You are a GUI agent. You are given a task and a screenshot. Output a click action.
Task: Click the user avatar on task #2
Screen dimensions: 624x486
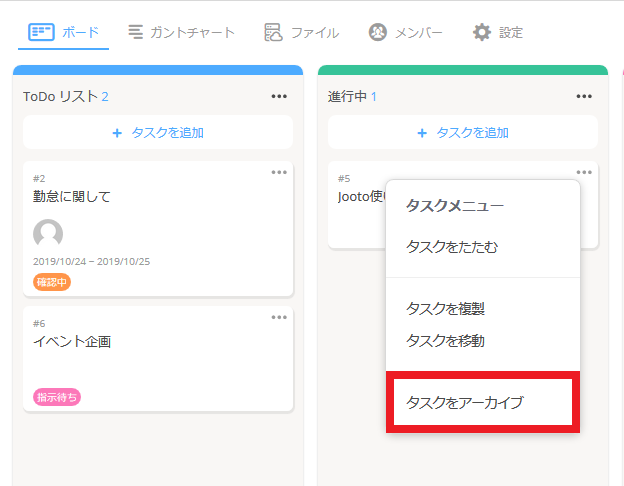[x=48, y=234]
